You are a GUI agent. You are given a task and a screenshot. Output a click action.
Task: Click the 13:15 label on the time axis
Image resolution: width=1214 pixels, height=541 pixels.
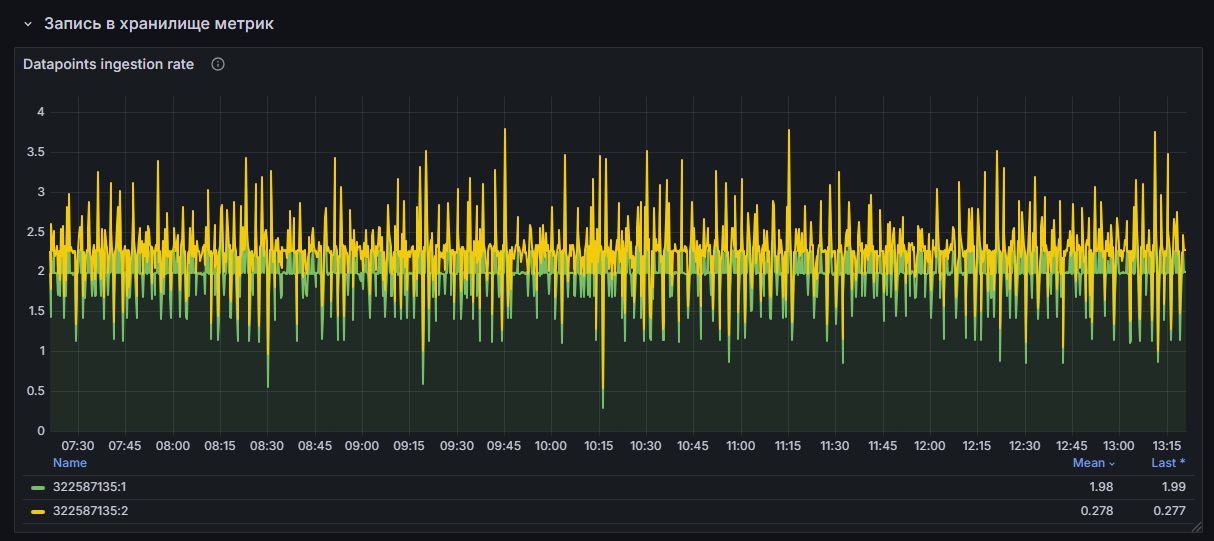(x=1167, y=446)
